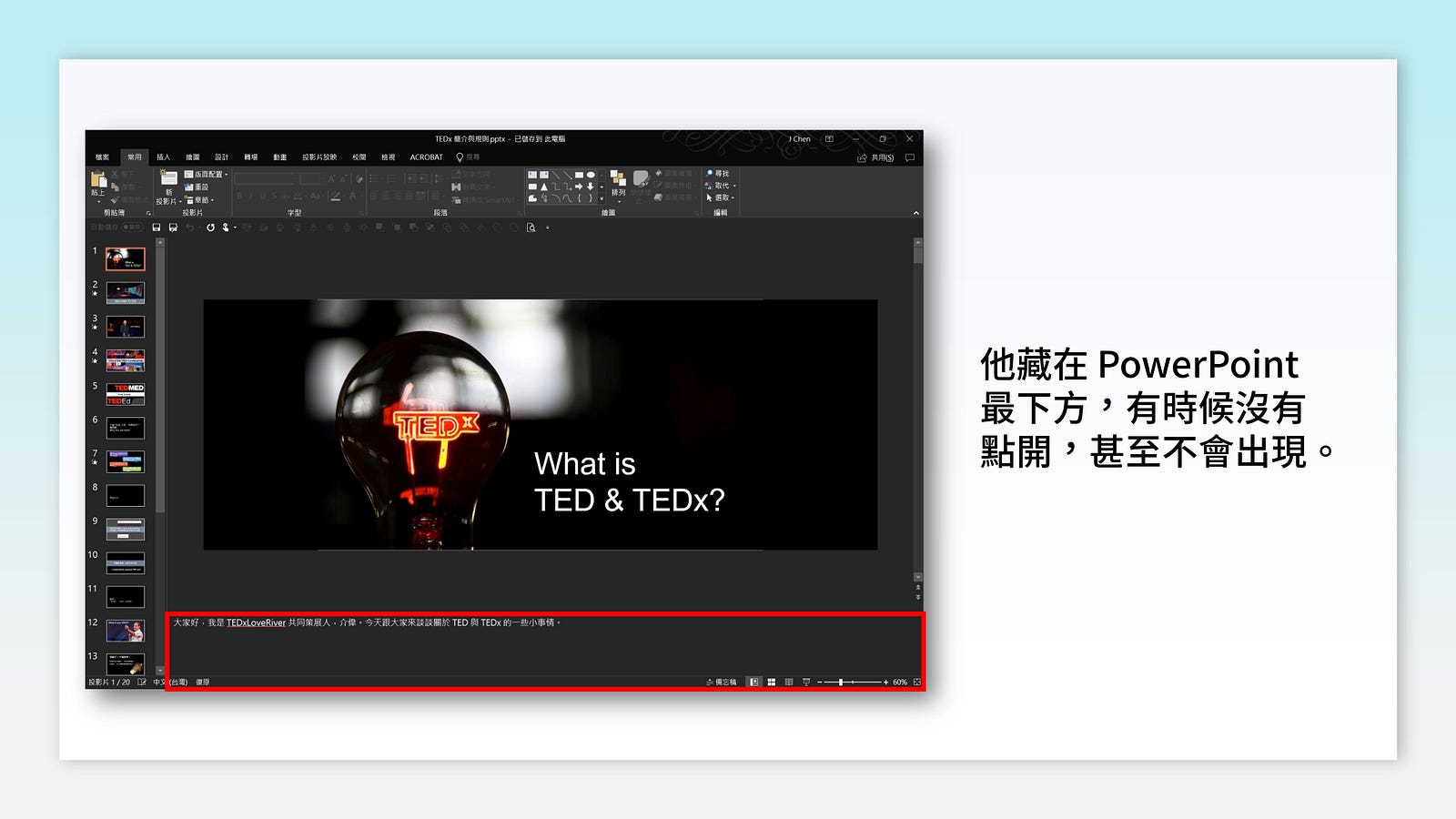The image size is (1456, 819).
Task: Select the right arrow shape in gallery
Action: click(579, 187)
